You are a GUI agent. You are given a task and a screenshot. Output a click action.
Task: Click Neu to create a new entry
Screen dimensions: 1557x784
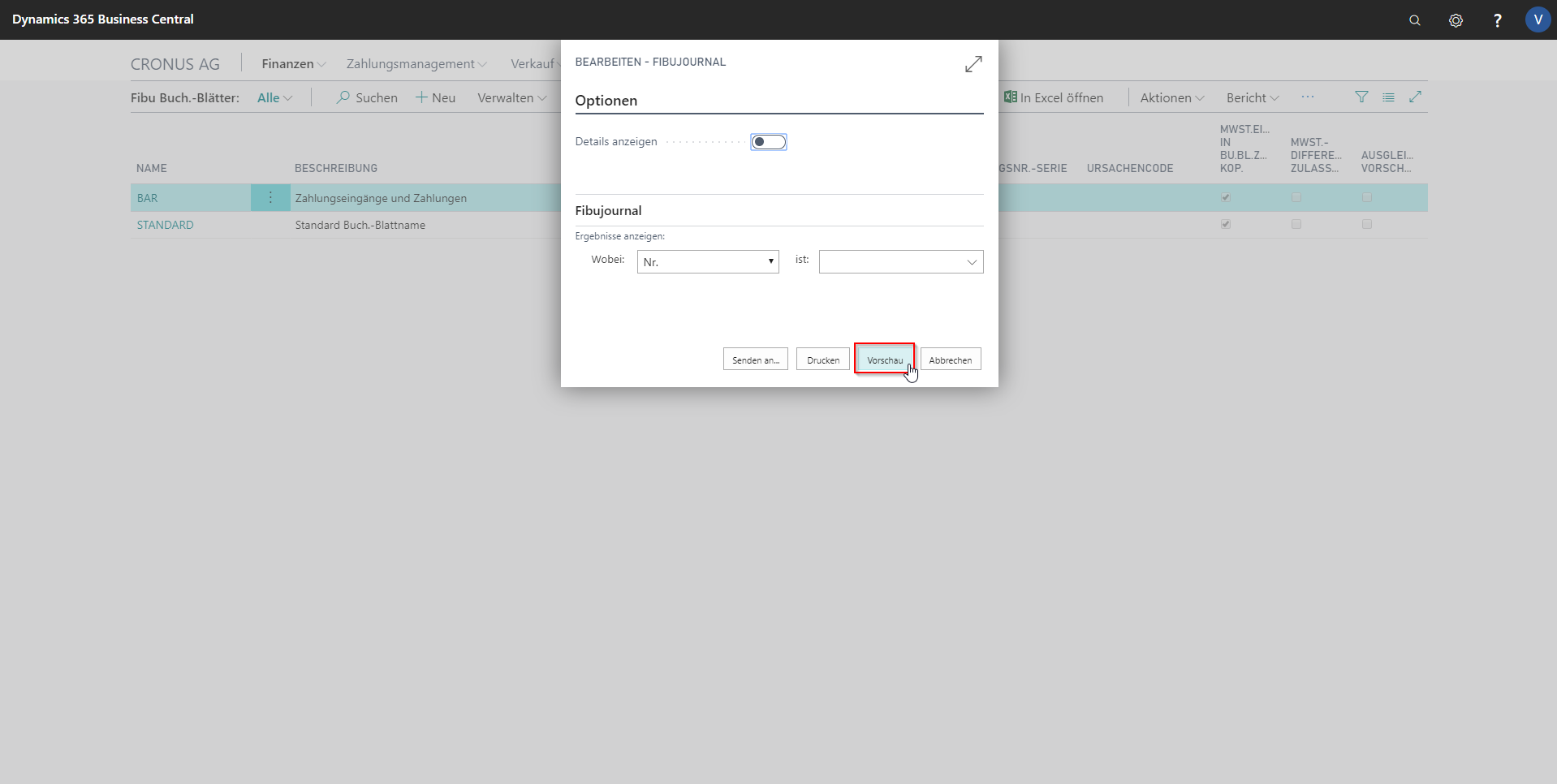point(436,97)
